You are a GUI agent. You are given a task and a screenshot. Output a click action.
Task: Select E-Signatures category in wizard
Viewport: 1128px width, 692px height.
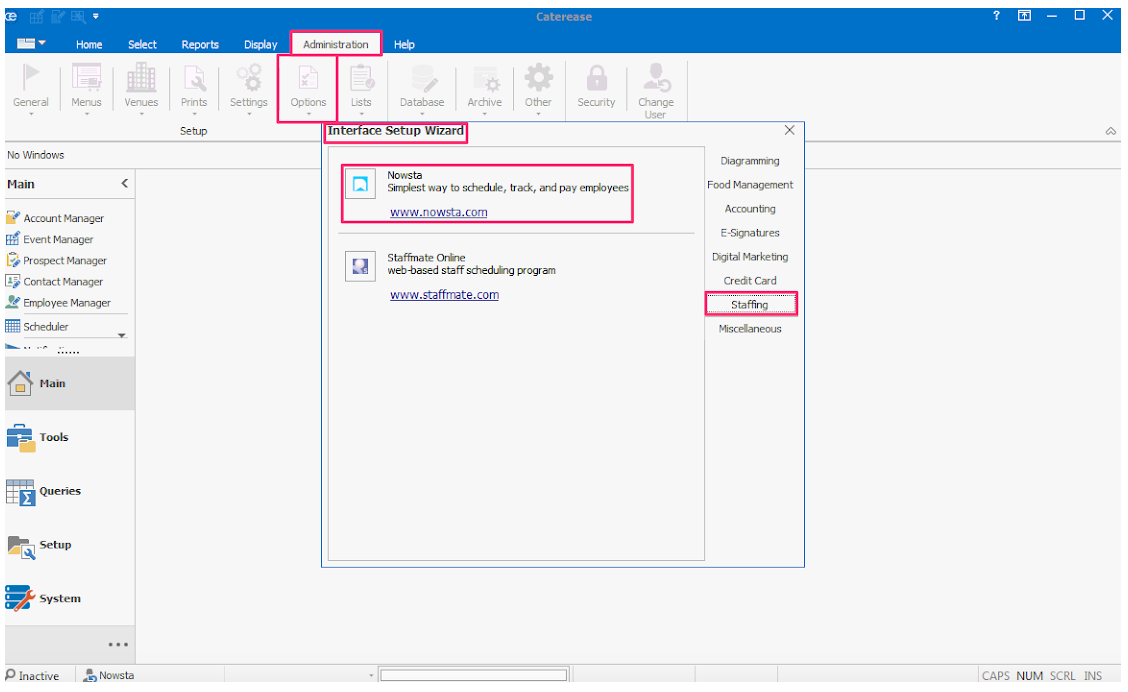coord(750,233)
